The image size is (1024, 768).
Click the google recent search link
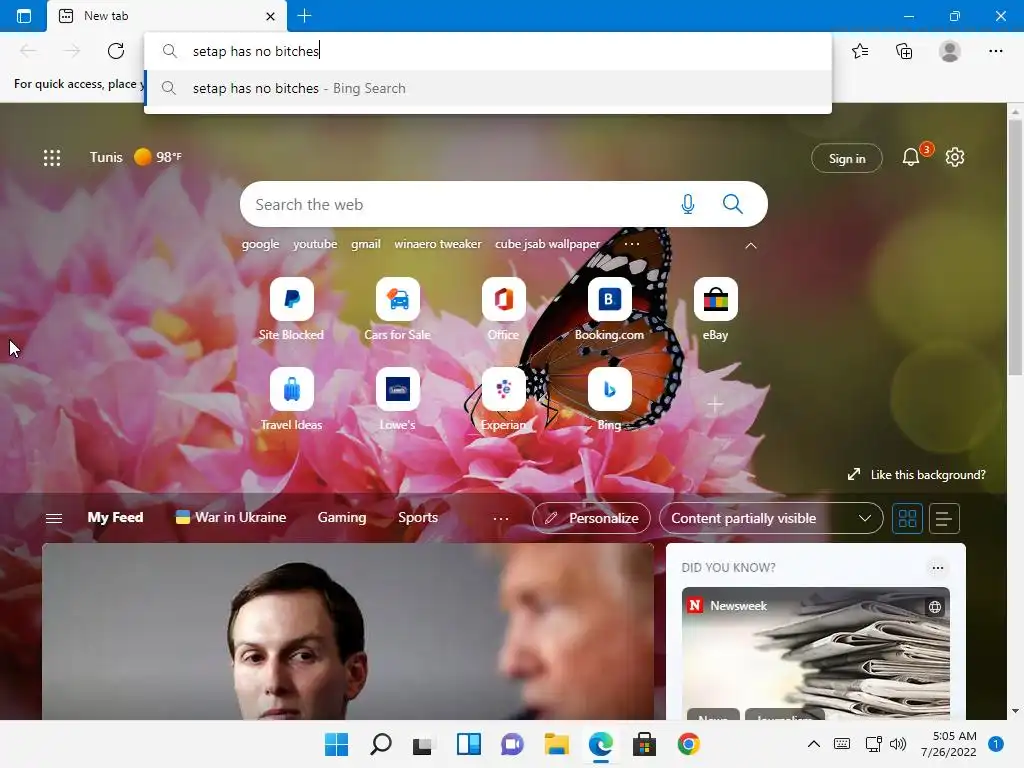tap(260, 244)
